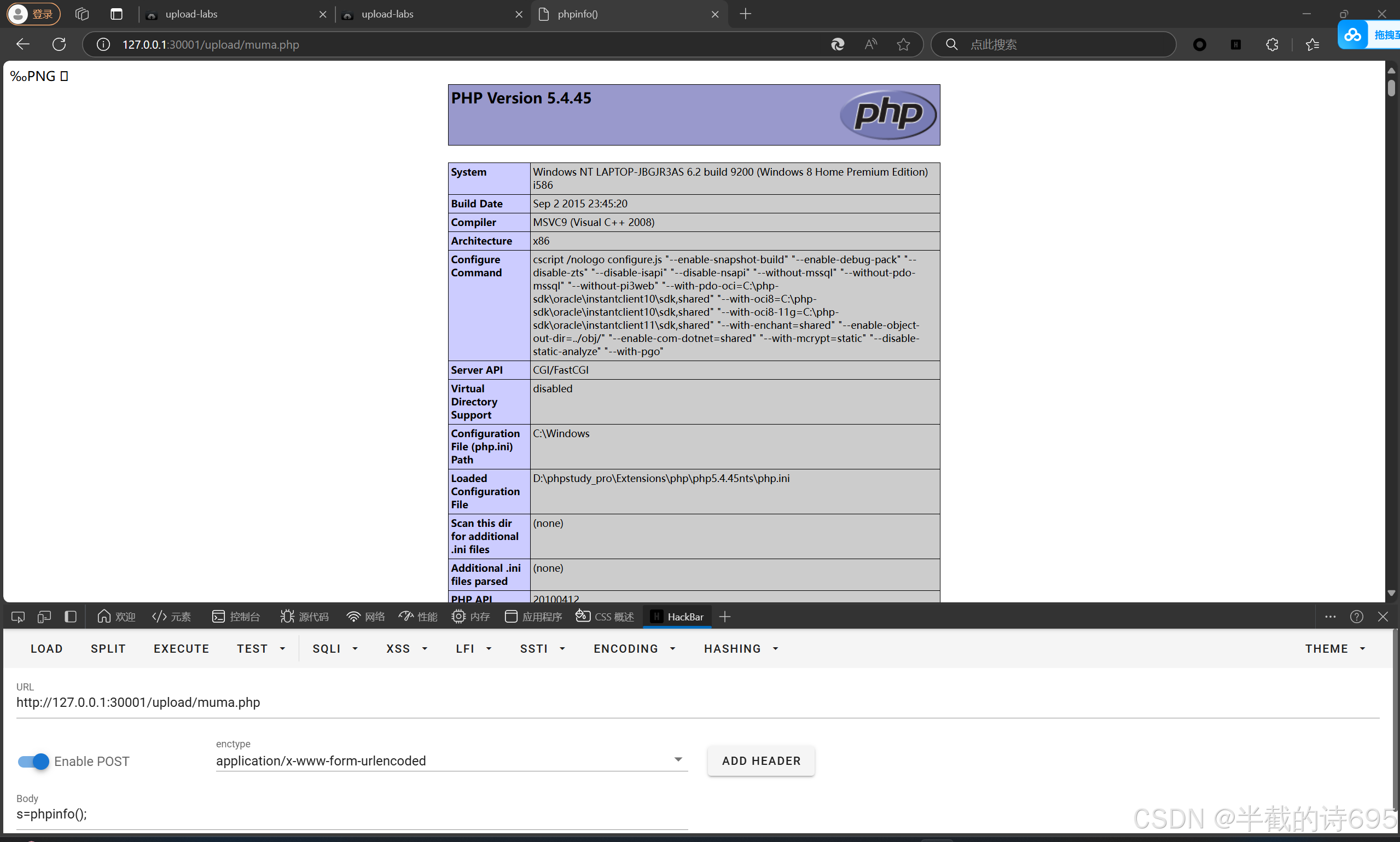Click the EXECUTE button in HackBar

[182, 648]
